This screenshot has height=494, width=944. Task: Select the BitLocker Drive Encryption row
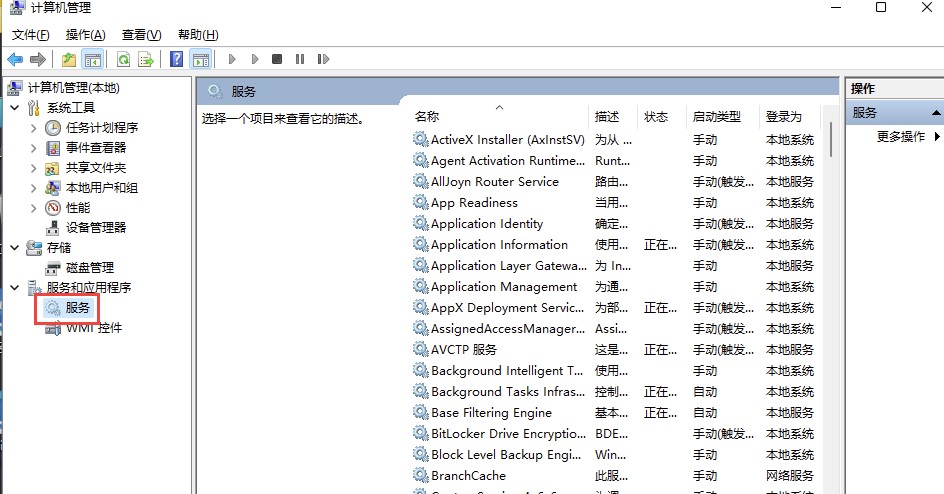[x=614, y=433]
